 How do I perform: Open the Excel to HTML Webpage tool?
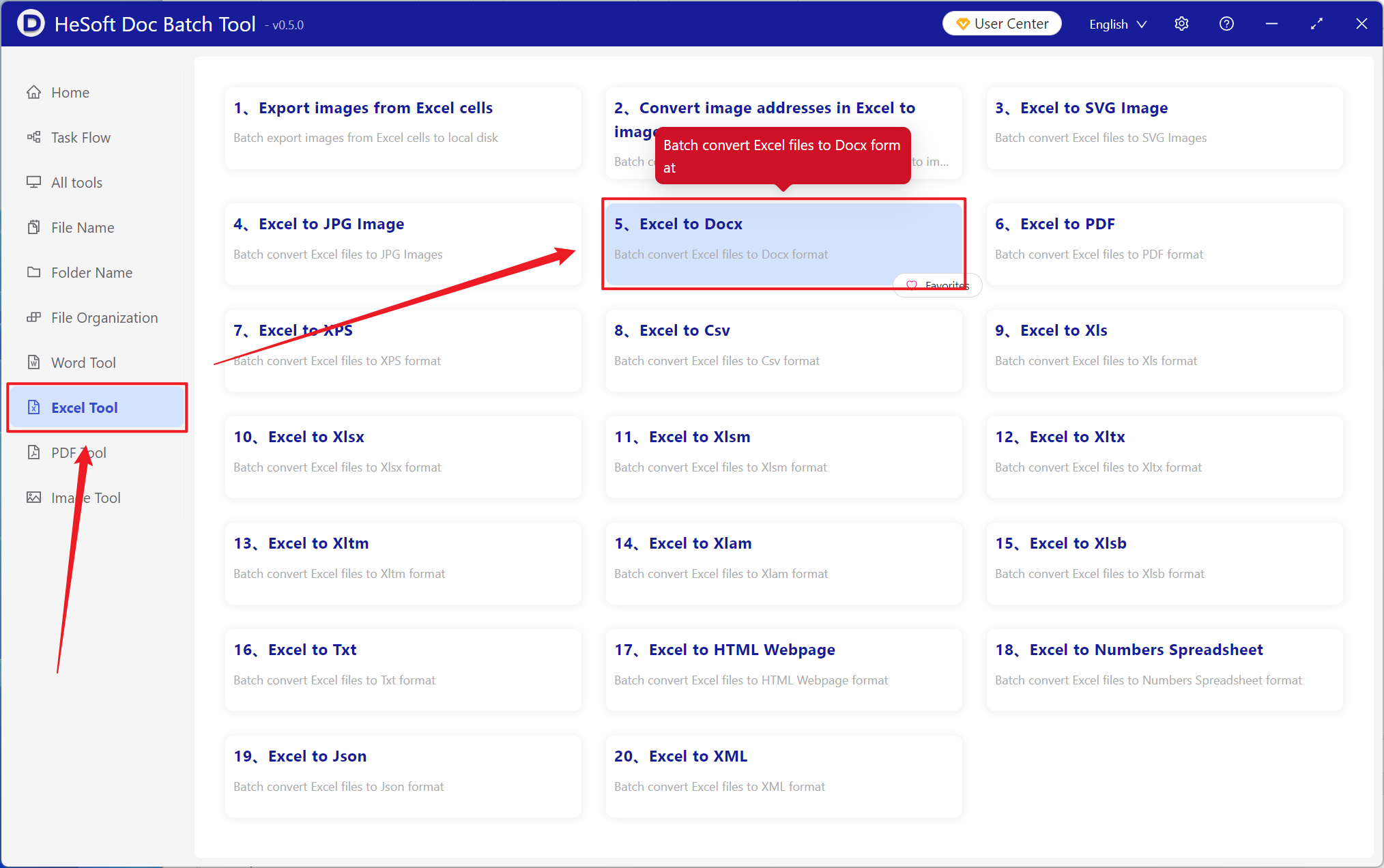point(783,670)
